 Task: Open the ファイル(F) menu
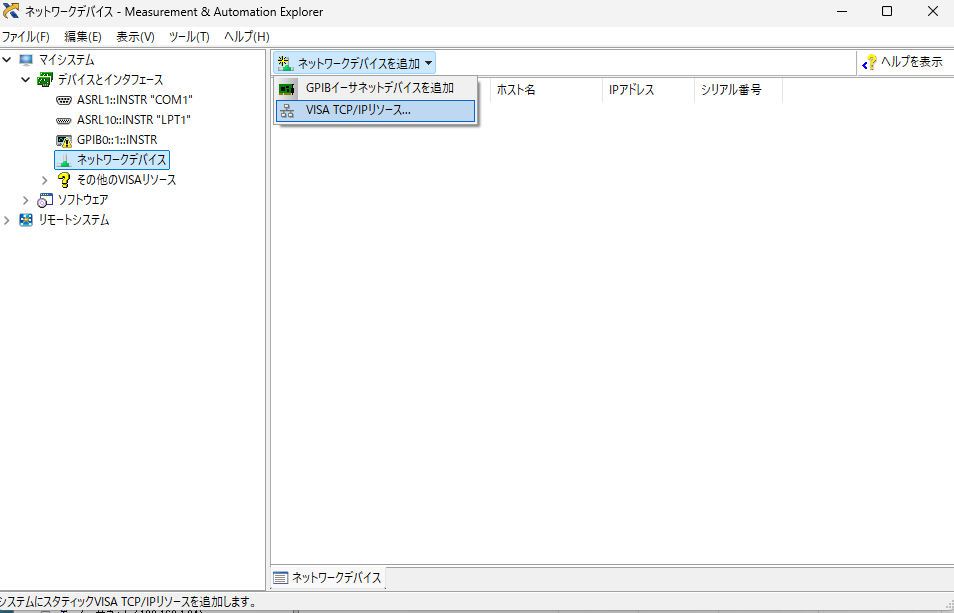click(x=25, y=36)
